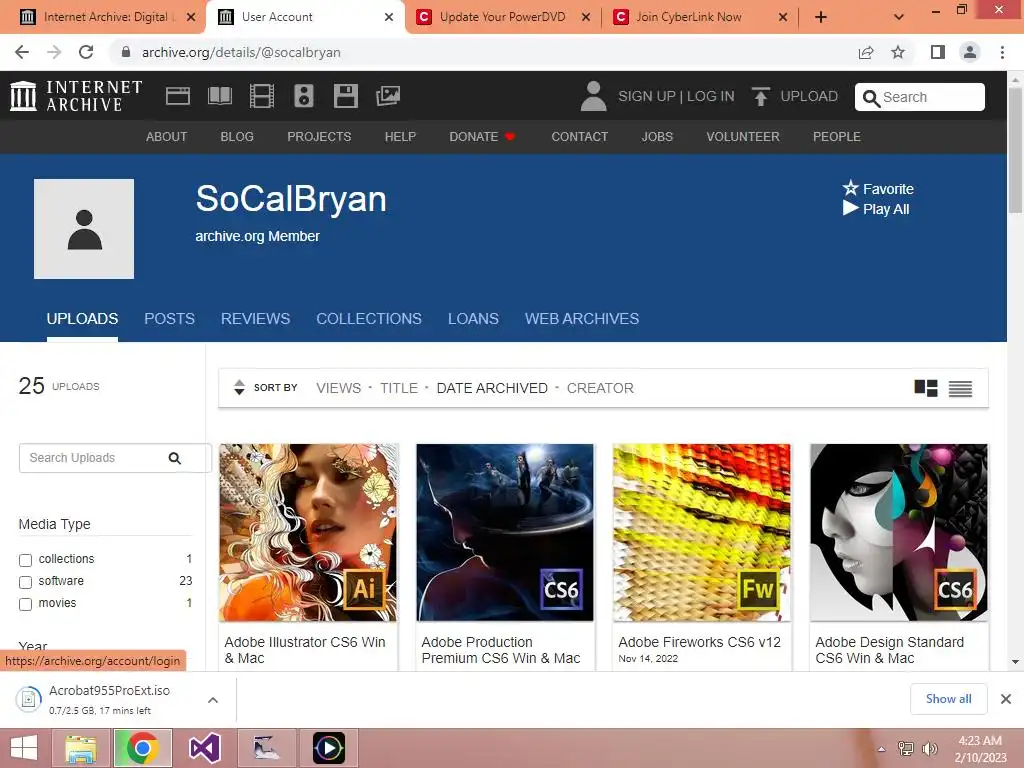Open Adobe Illustrator CS6 thumbnail

click(308, 532)
